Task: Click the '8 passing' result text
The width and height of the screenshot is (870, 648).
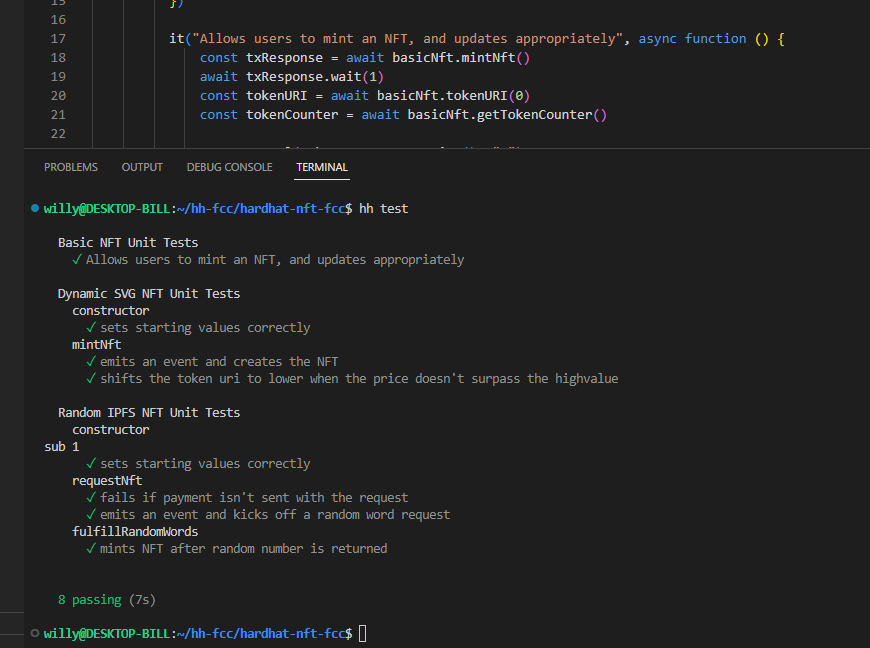Action: [90, 600]
